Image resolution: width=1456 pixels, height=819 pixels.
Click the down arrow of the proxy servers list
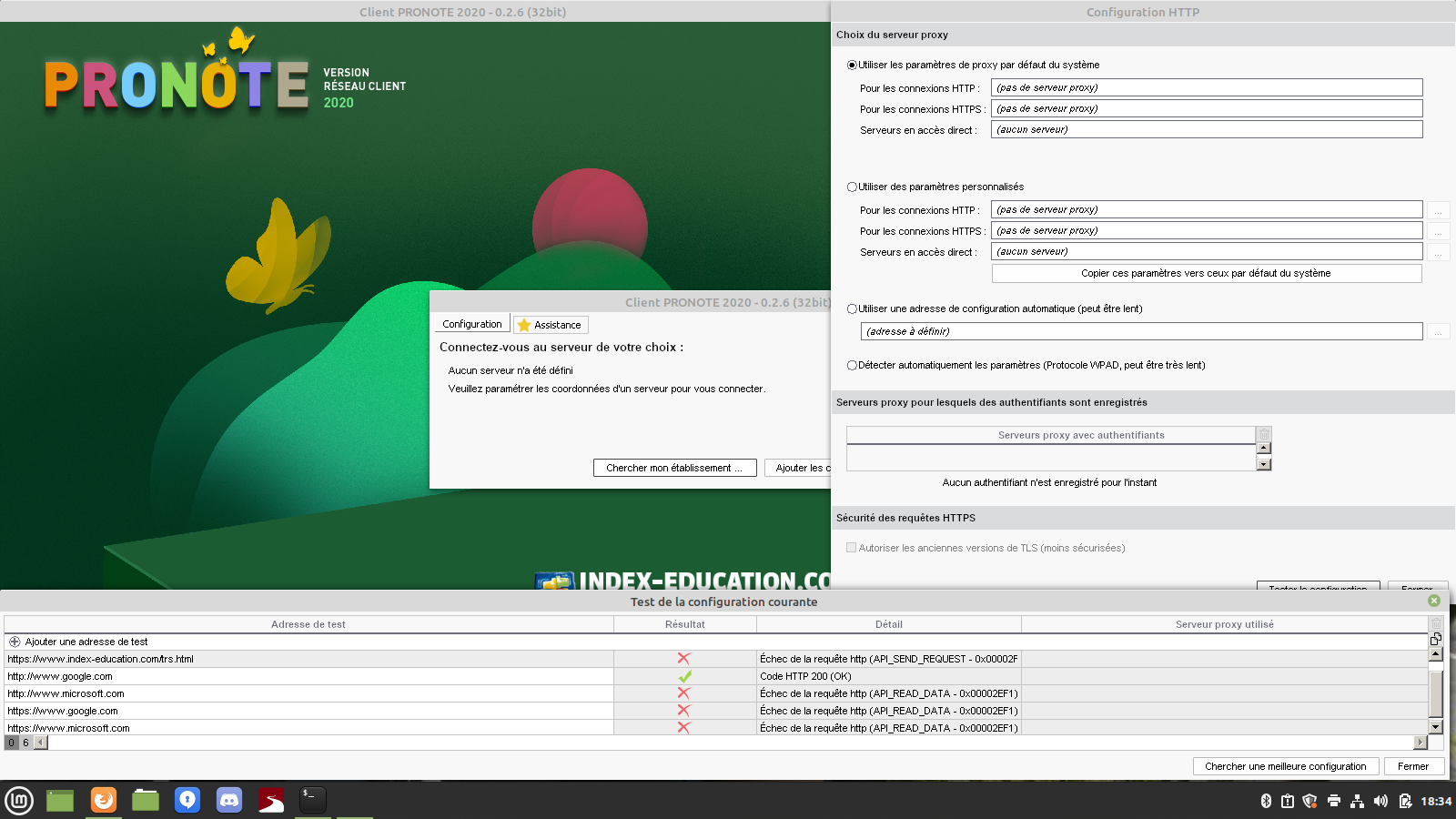pos(1264,464)
